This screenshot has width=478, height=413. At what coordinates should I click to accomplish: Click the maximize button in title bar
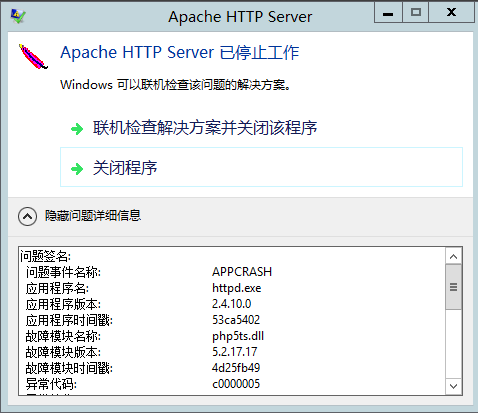[x=415, y=13]
